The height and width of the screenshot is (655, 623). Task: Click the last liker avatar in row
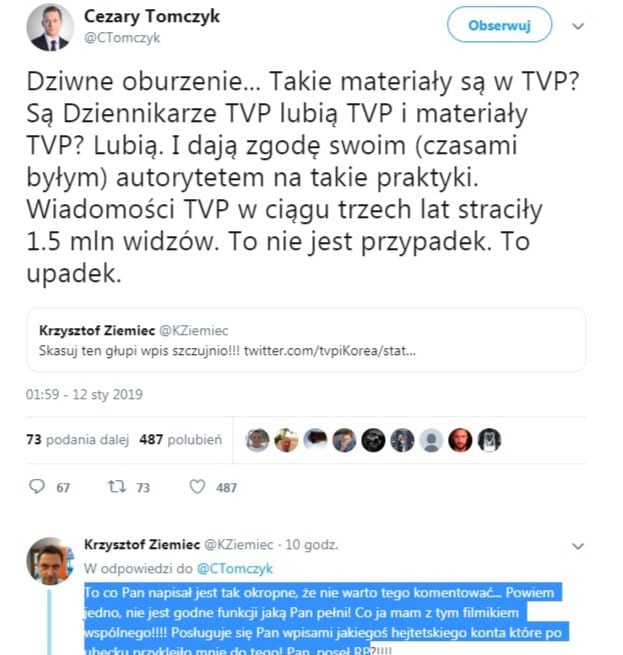coord(489,440)
